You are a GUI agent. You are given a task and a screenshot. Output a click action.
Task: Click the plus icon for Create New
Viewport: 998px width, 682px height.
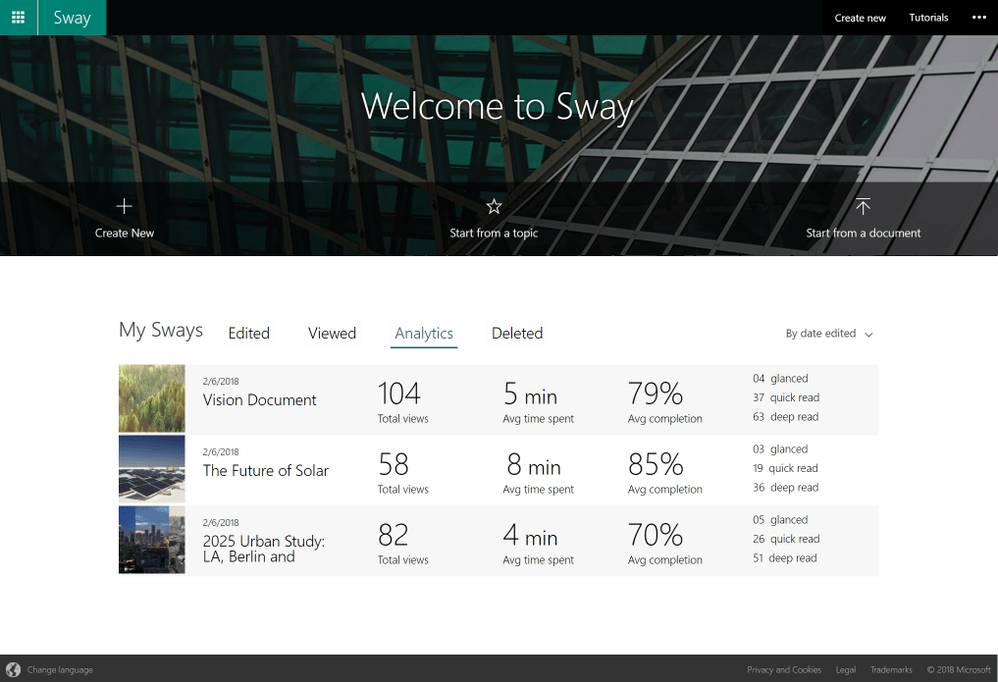(124, 206)
